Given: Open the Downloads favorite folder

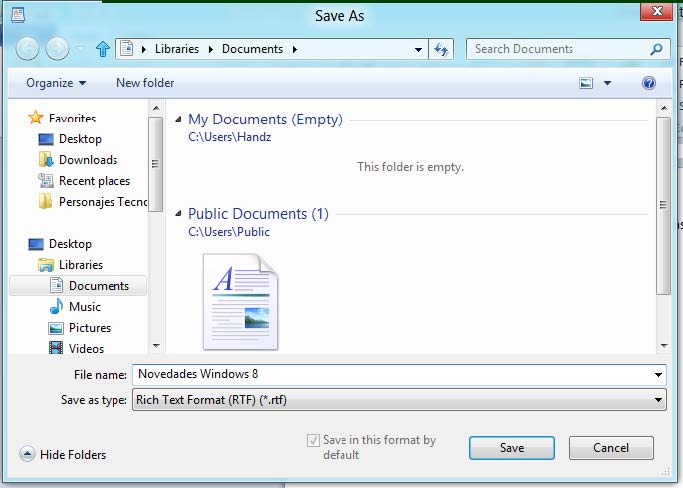Looking at the screenshot, I should (x=87, y=160).
